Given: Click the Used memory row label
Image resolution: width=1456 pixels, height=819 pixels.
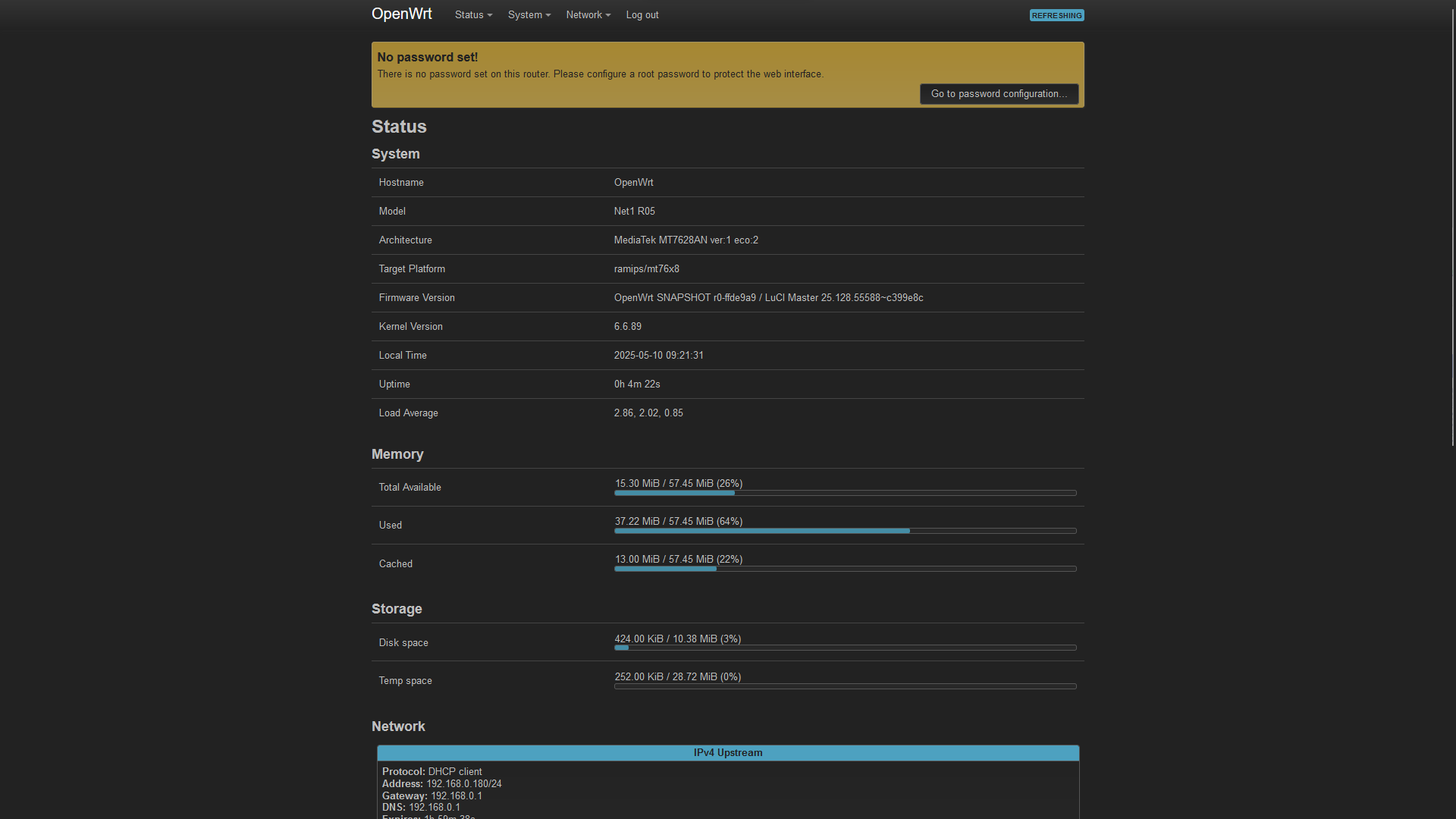Looking at the screenshot, I should [x=391, y=526].
